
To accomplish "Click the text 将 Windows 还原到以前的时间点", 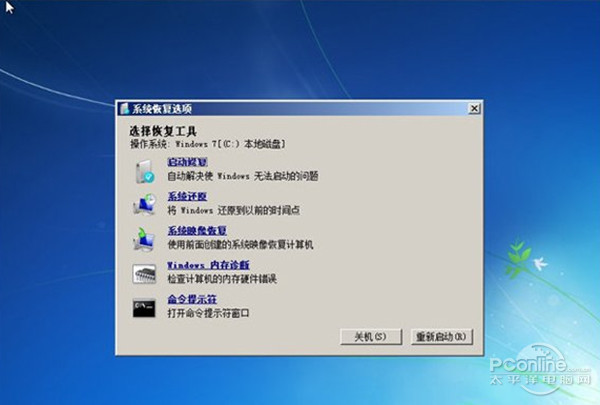I will coord(234,210).
